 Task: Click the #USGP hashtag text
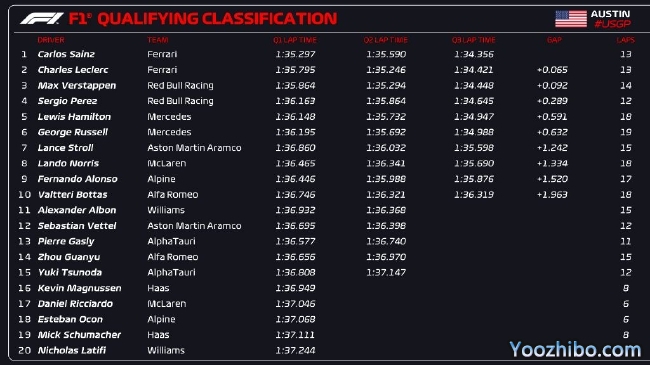tap(612, 24)
